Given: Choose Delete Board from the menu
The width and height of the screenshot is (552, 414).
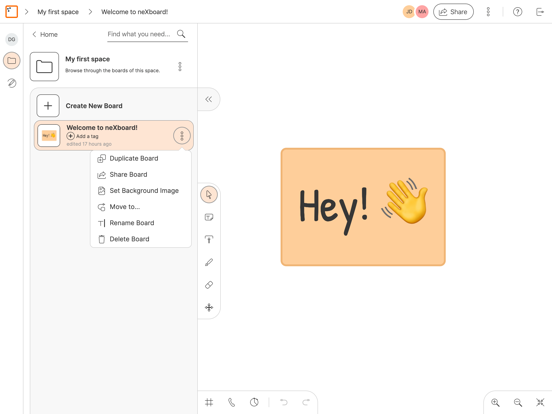Looking at the screenshot, I should tap(141, 239).
